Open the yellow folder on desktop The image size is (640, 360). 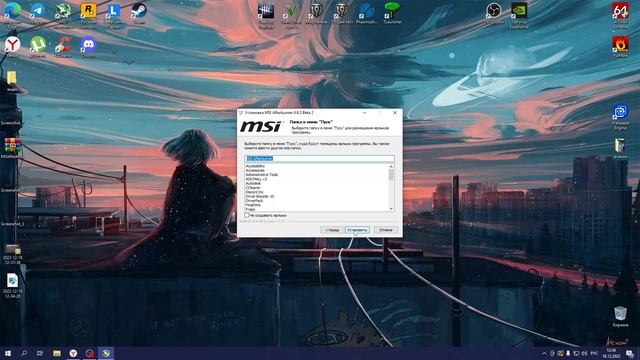12,78
